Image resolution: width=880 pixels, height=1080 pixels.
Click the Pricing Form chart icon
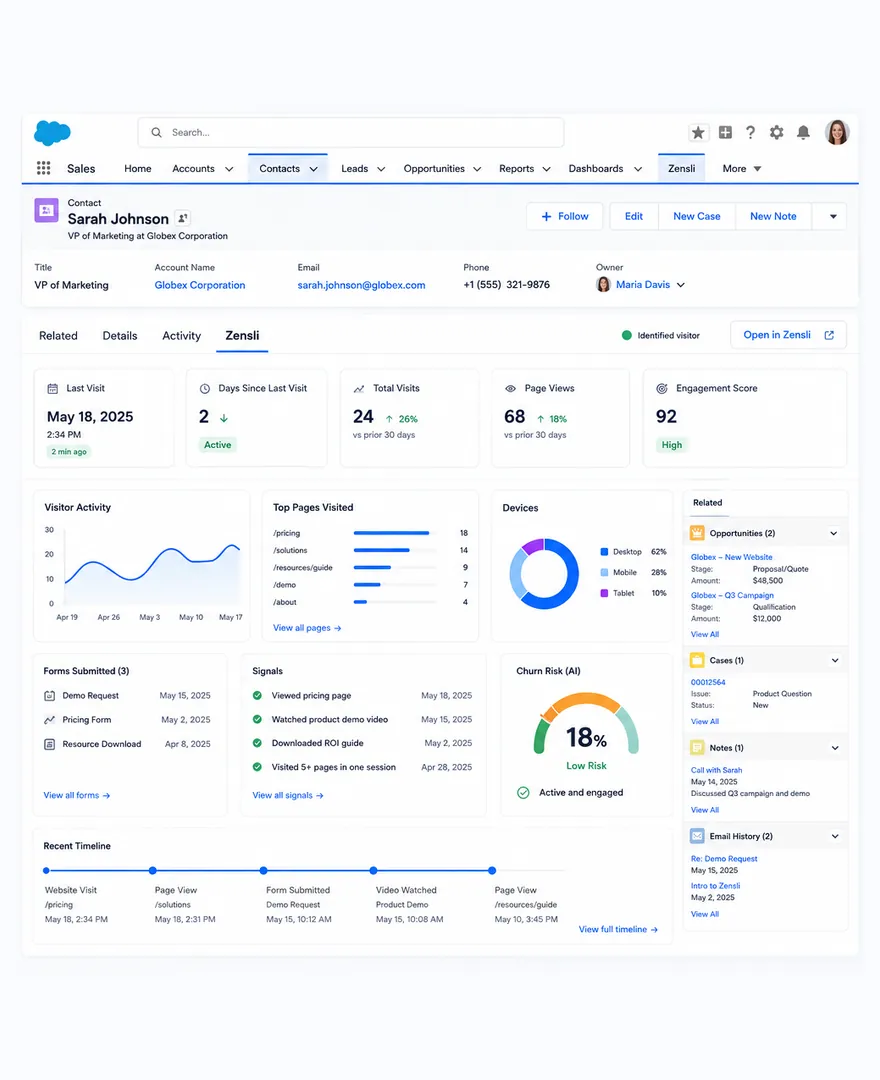coord(50,720)
